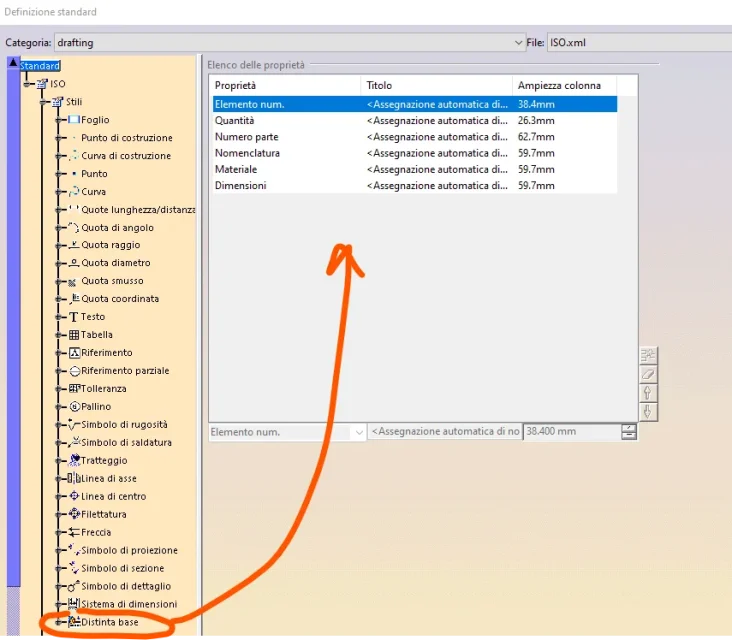Click the Tratteggio hatching icon
Viewport: 732px width, 640px height.
click(x=74, y=461)
